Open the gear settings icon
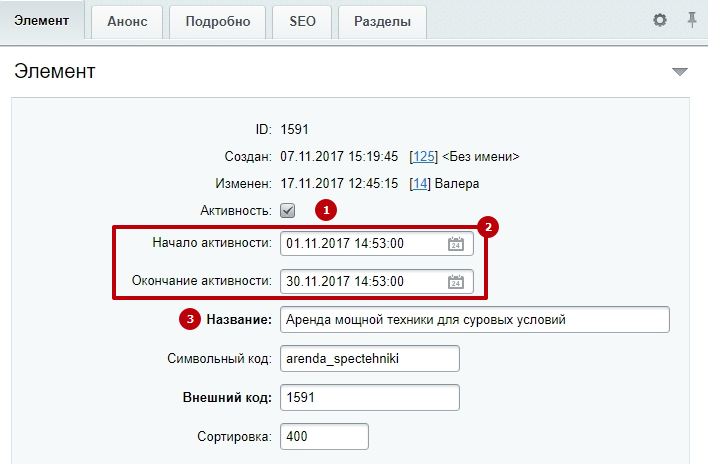The width and height of the screenshot is (708, 464). [x=660, y=20]
